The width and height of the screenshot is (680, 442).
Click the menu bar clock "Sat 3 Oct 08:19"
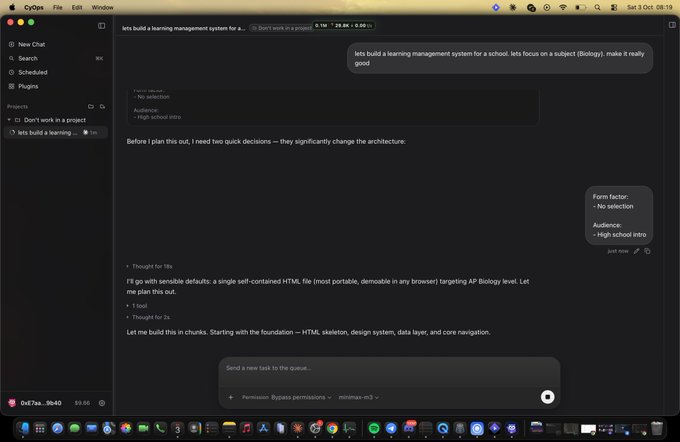point(649,7)
